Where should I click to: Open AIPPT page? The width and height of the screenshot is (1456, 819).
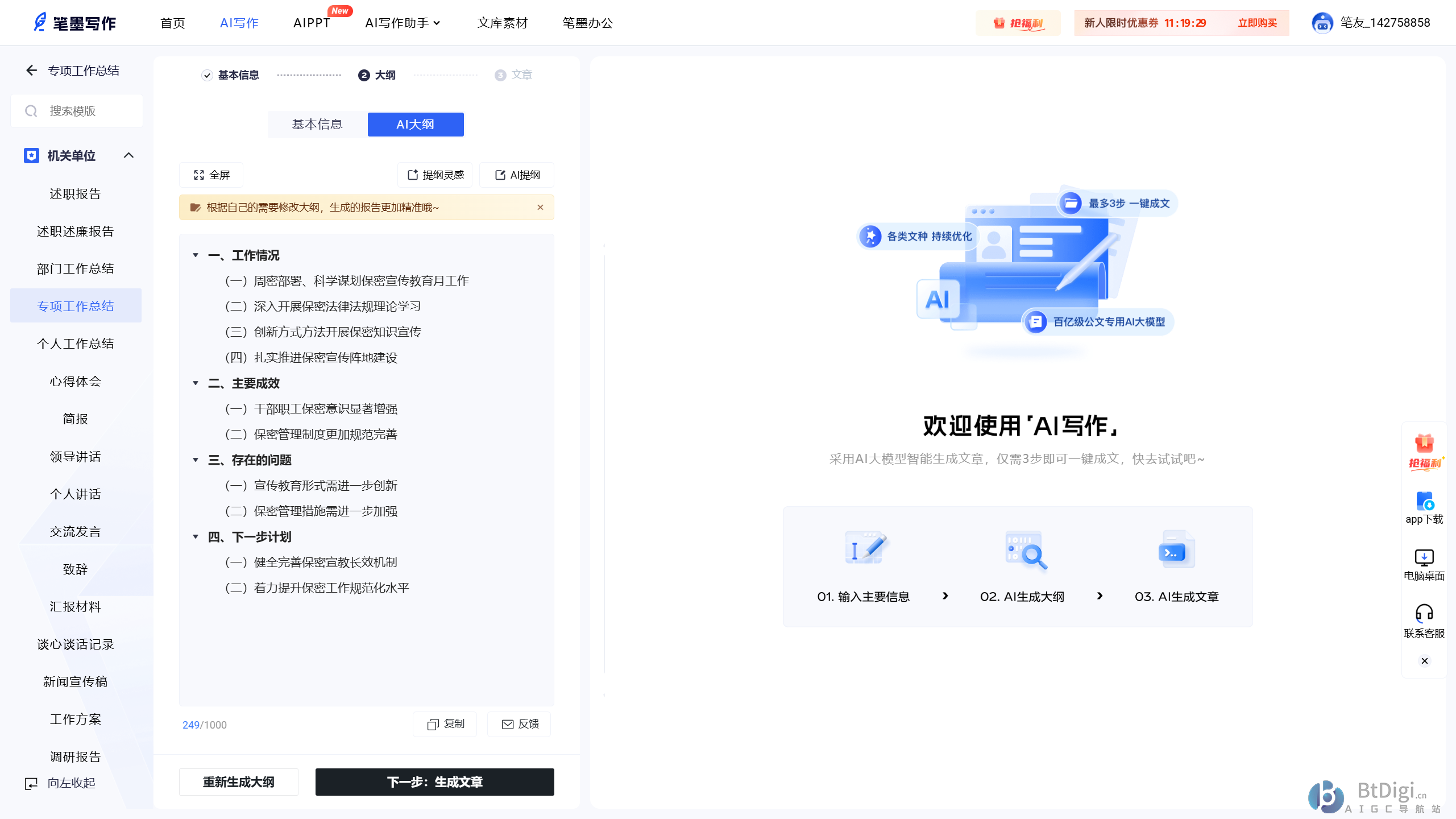point(312,23)
